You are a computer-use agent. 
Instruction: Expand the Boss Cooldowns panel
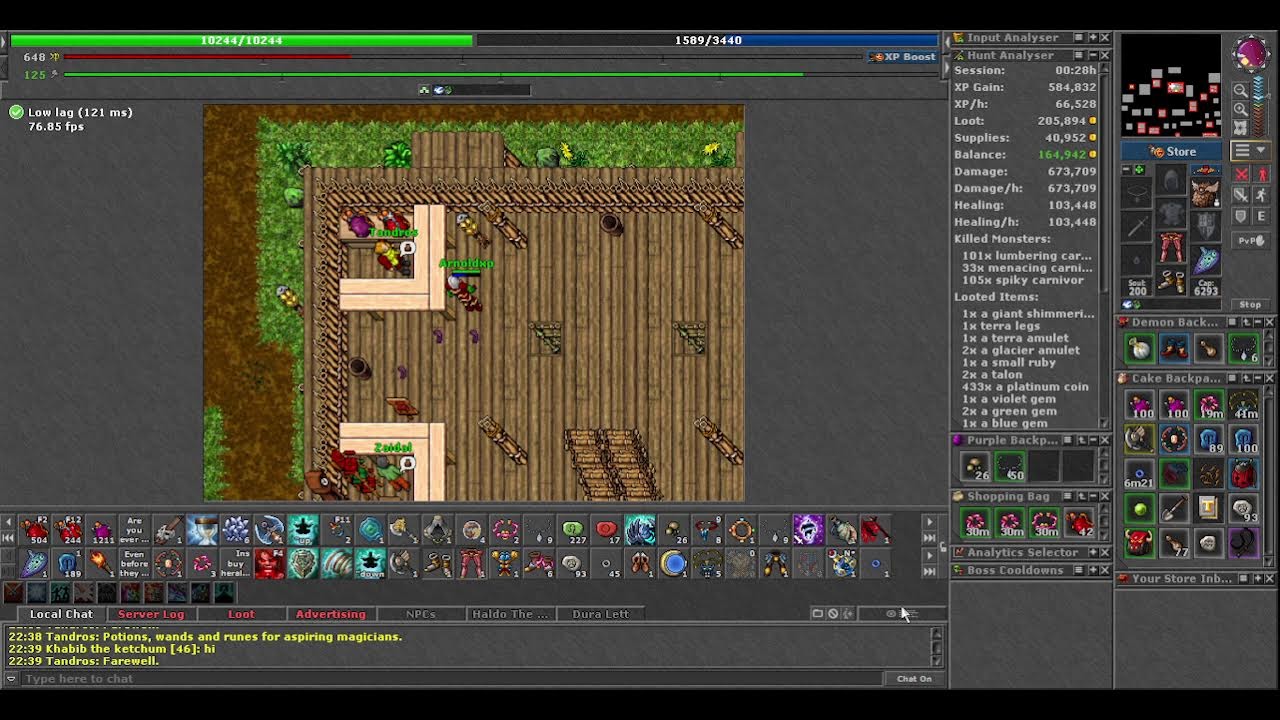(1092, 570)
